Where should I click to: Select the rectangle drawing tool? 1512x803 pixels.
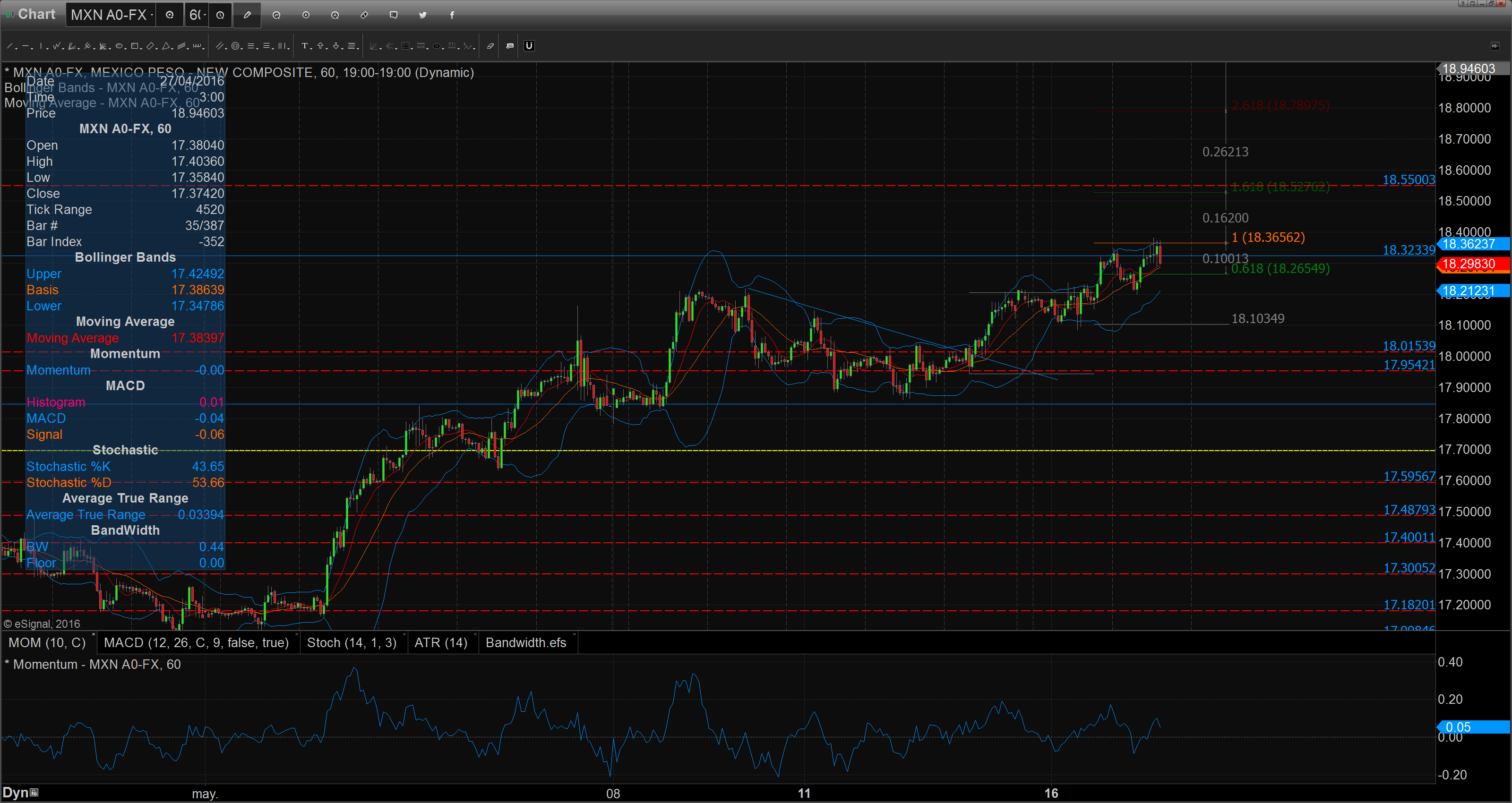coord(134,46)
